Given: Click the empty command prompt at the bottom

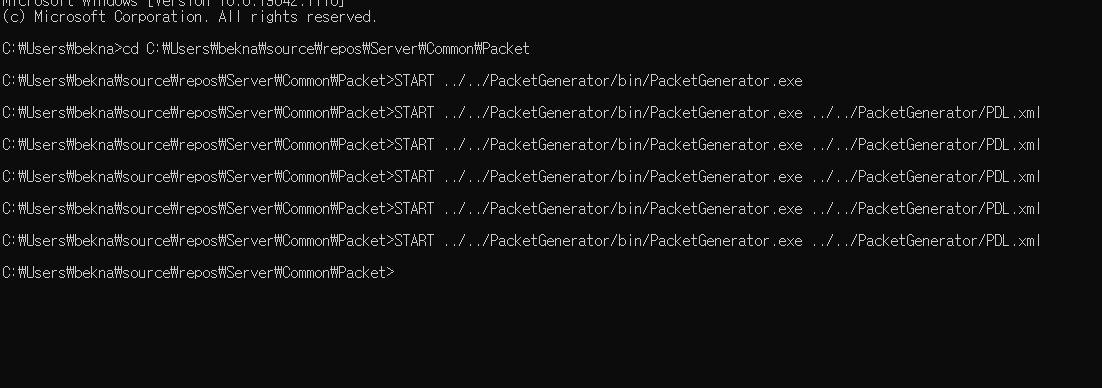Looking at the screenshot, I should pos(199,273).
